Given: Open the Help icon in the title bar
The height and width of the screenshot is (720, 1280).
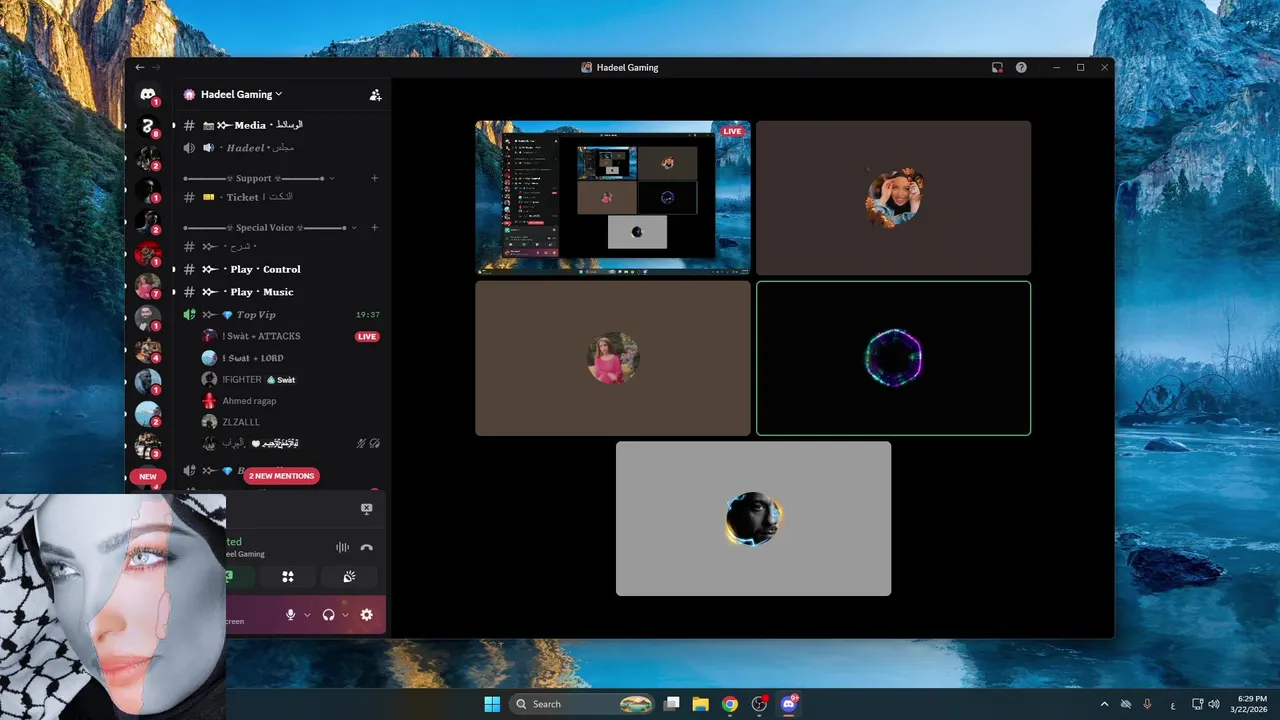Looking at the screenshot, I should click(x=1021, y=68).
